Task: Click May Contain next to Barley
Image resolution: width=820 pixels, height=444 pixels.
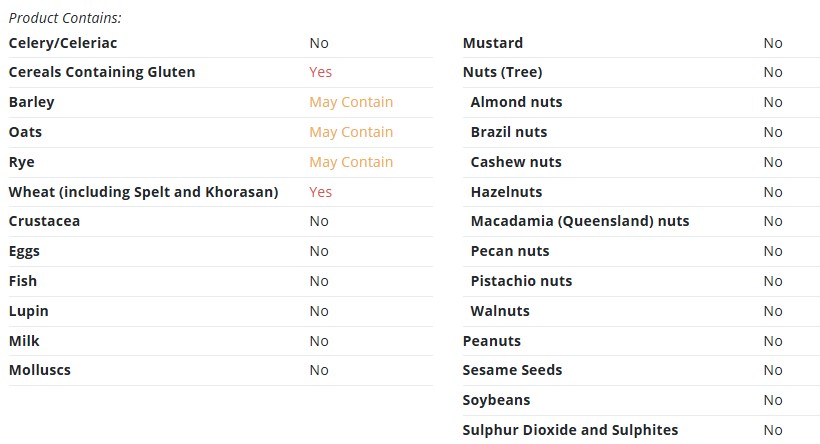Action: (351, 102)
